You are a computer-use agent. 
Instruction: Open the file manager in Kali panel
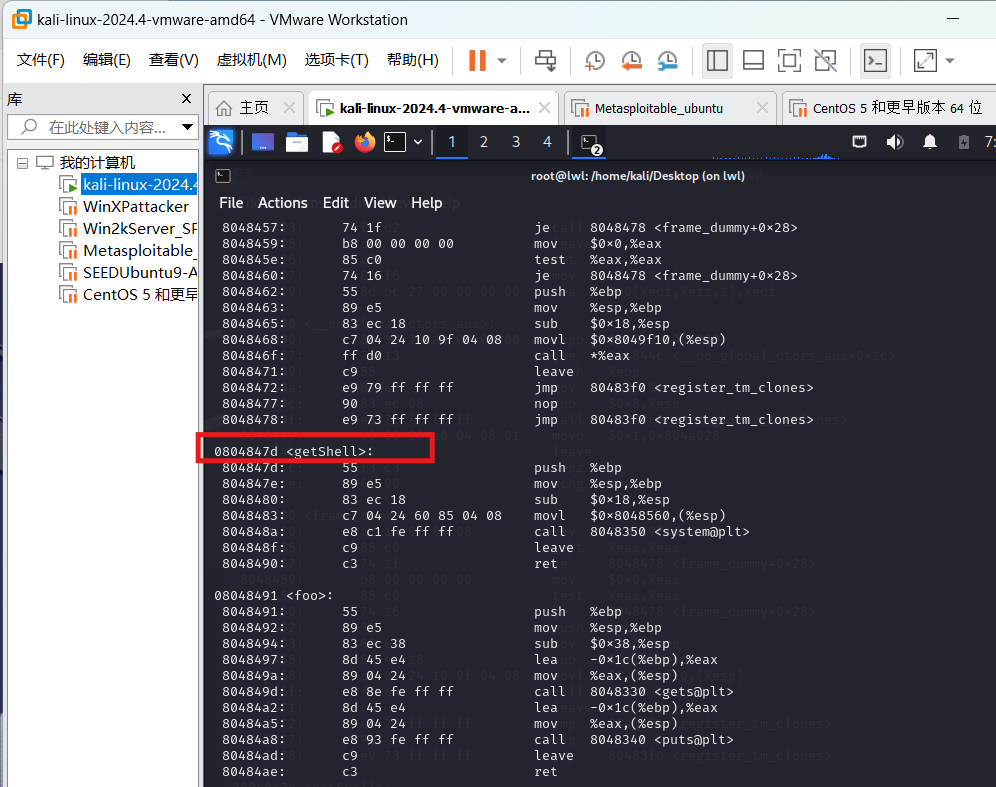click(x=297, y=142)
